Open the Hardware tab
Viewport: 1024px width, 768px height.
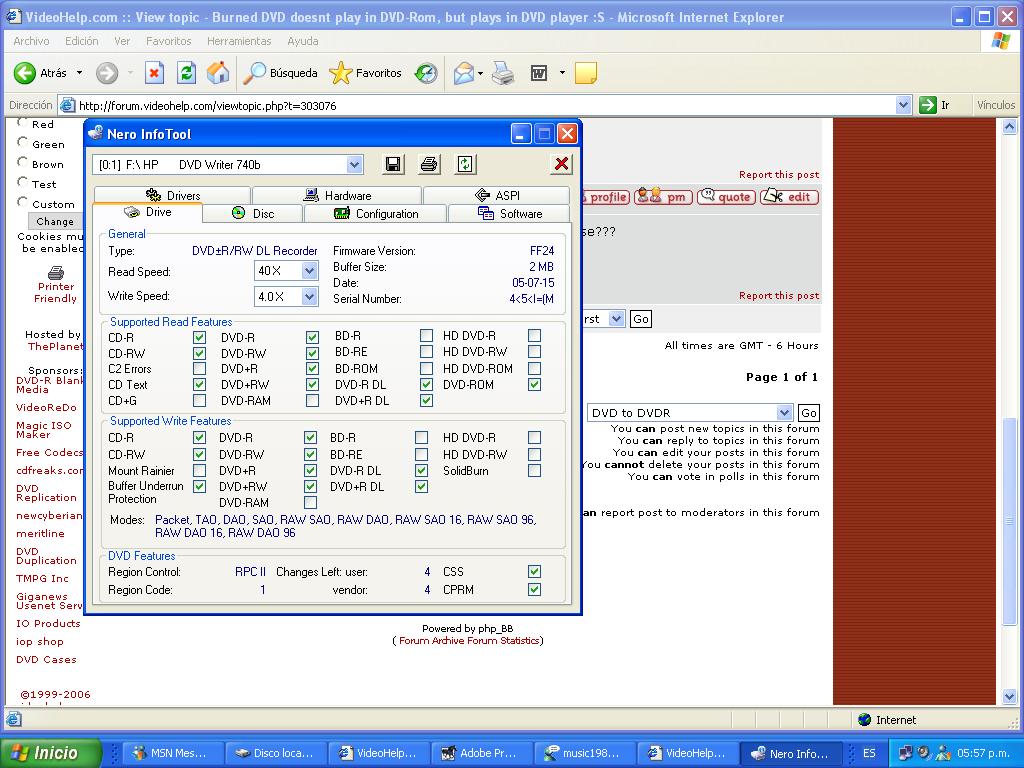click(x=337, y=195)
